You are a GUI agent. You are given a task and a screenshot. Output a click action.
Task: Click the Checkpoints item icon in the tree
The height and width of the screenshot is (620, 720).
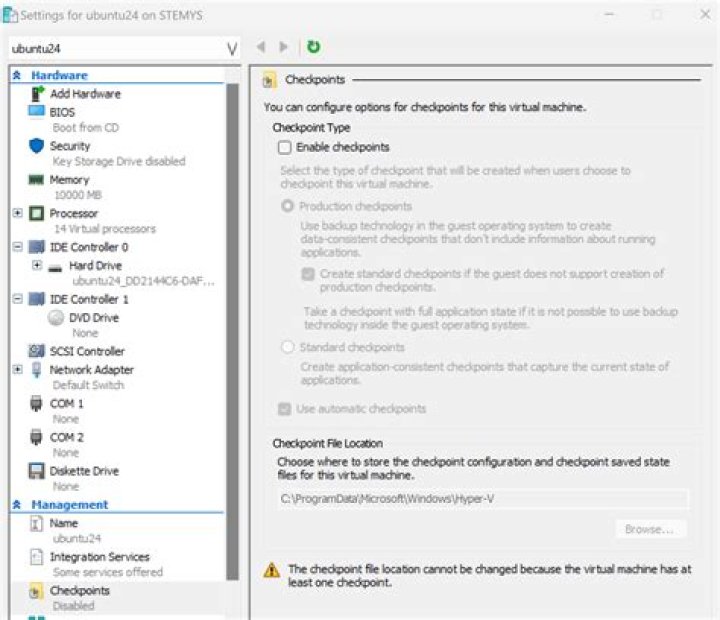pyautogui.click(x=36, y=591)
